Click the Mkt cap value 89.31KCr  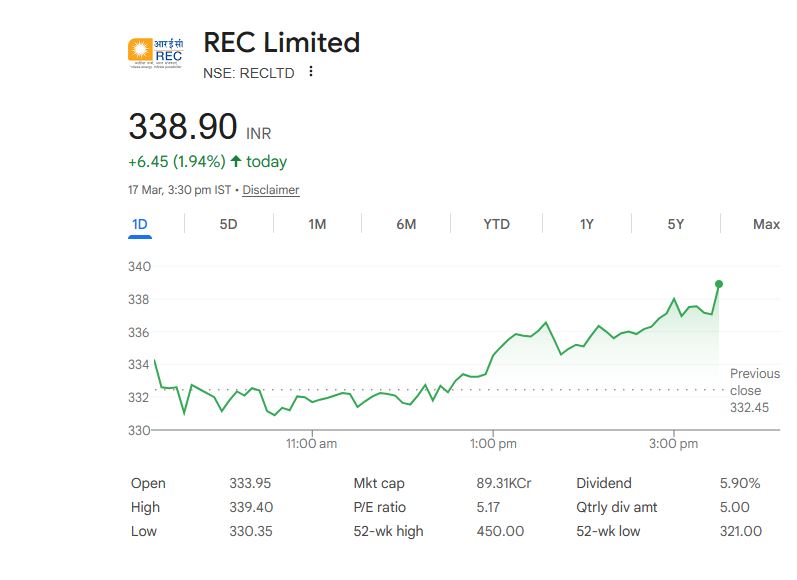504,483
